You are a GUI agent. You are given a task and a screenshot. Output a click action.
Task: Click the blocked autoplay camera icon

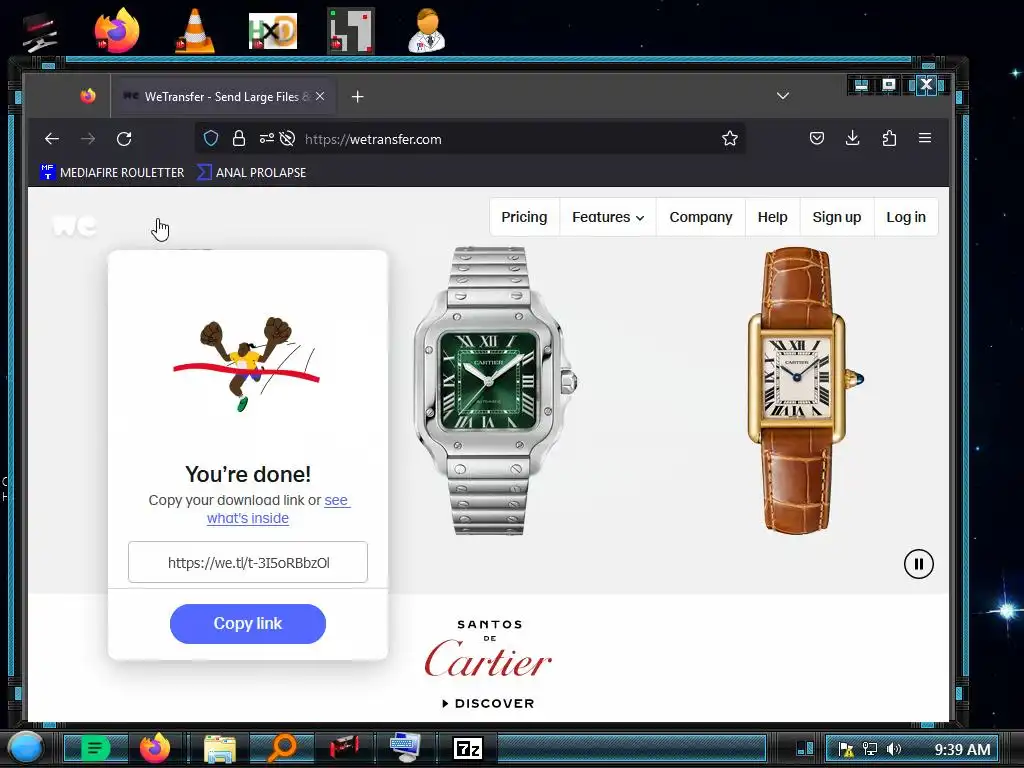[287, 138]
